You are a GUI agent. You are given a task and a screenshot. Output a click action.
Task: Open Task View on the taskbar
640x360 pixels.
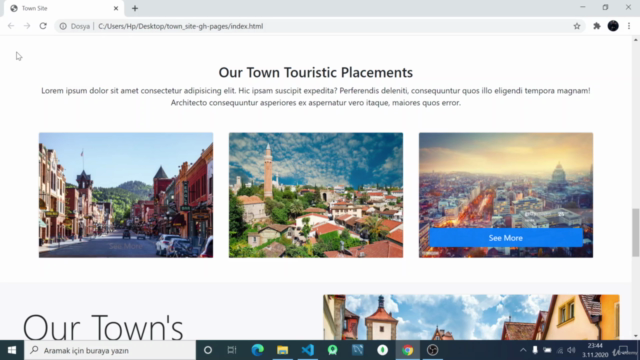(x=232, y=350)
